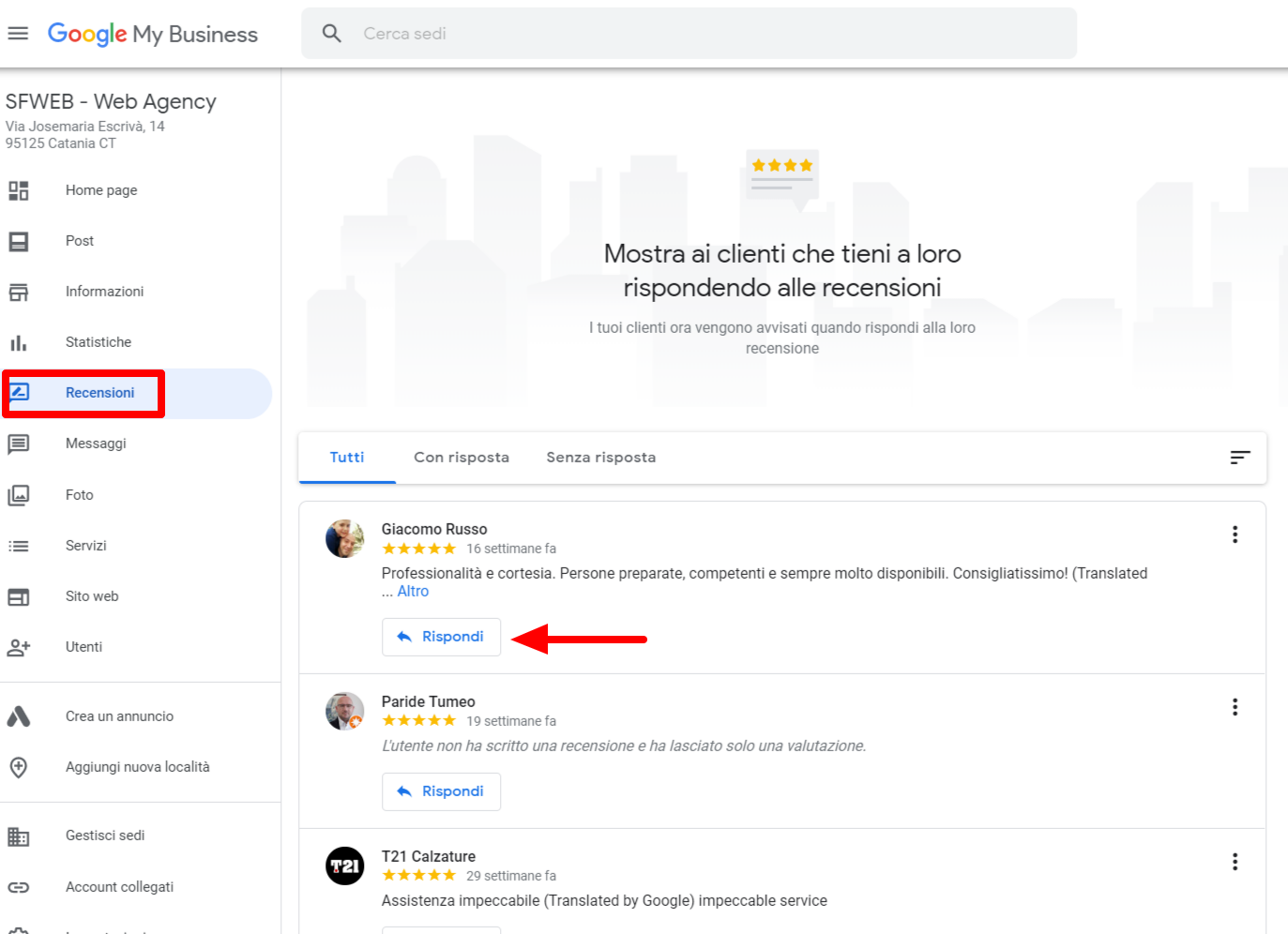1288x934 pixels.
Task: Open the three-dot menu on T21 Calzature's review
Action: click(x=1235, y=861)
